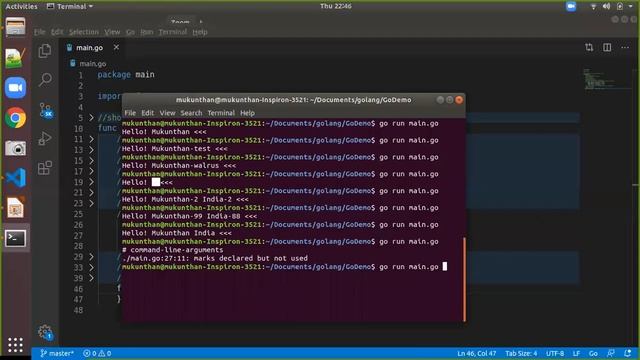This screenshot has height=360, width=640.
Task: Expand folded code at line 13
Action: (x=91, y=150)
